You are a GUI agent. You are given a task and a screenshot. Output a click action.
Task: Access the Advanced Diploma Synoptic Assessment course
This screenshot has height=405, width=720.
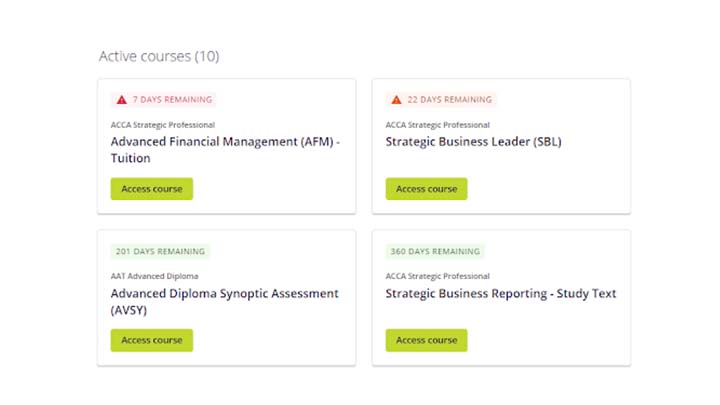click(x=152, y=340)
